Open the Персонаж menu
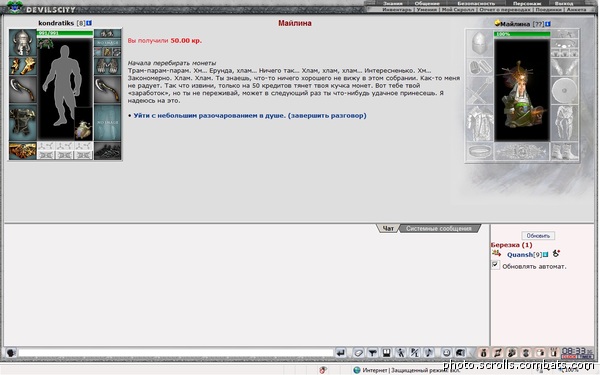Screen dimensions: 600x375 click(x=527, y=3)
